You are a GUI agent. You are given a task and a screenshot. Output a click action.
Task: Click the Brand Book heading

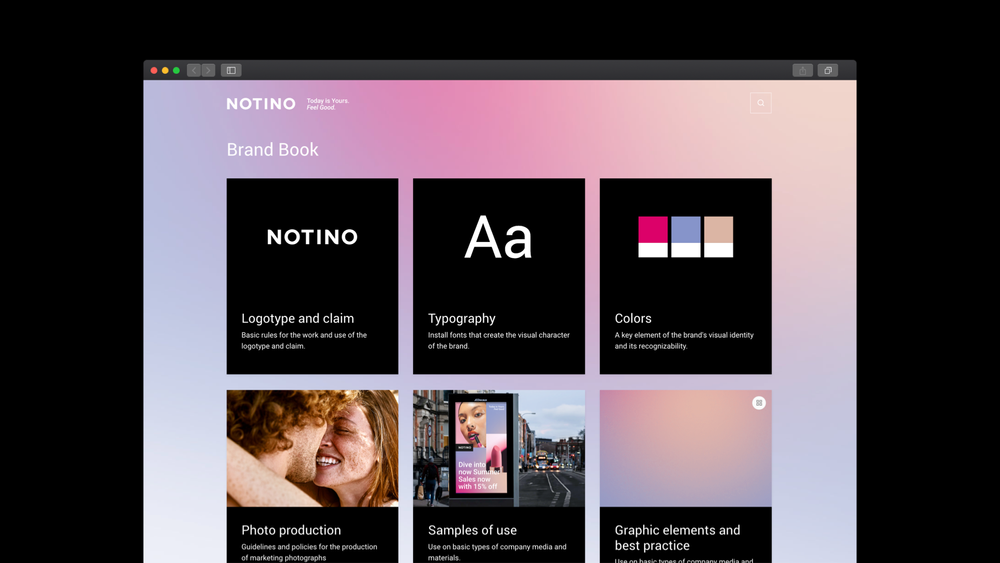click(x=272, y=150)
